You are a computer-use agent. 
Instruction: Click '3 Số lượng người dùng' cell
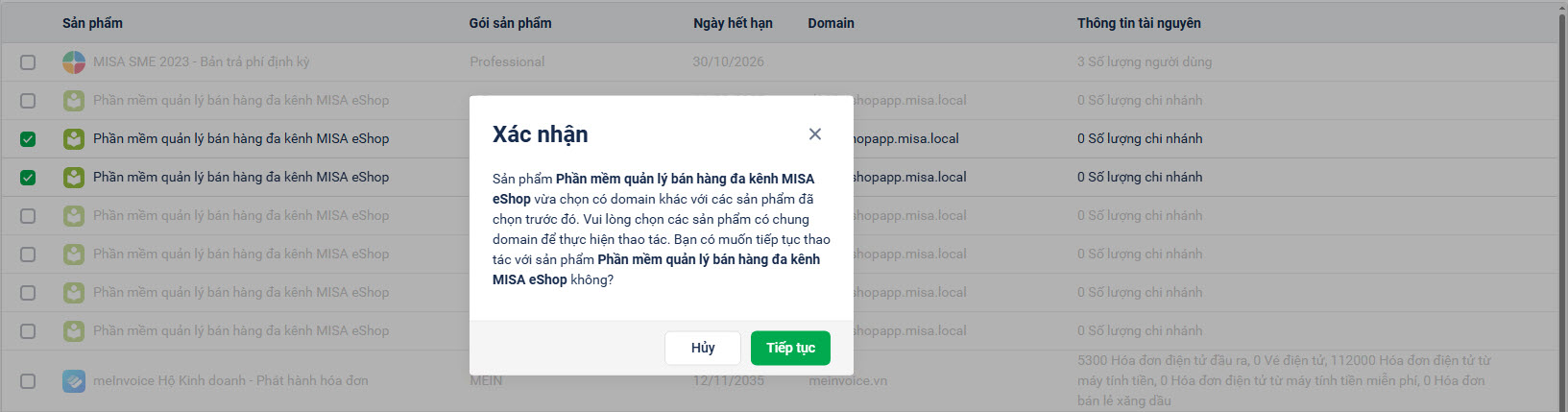tap(1145, 61)
